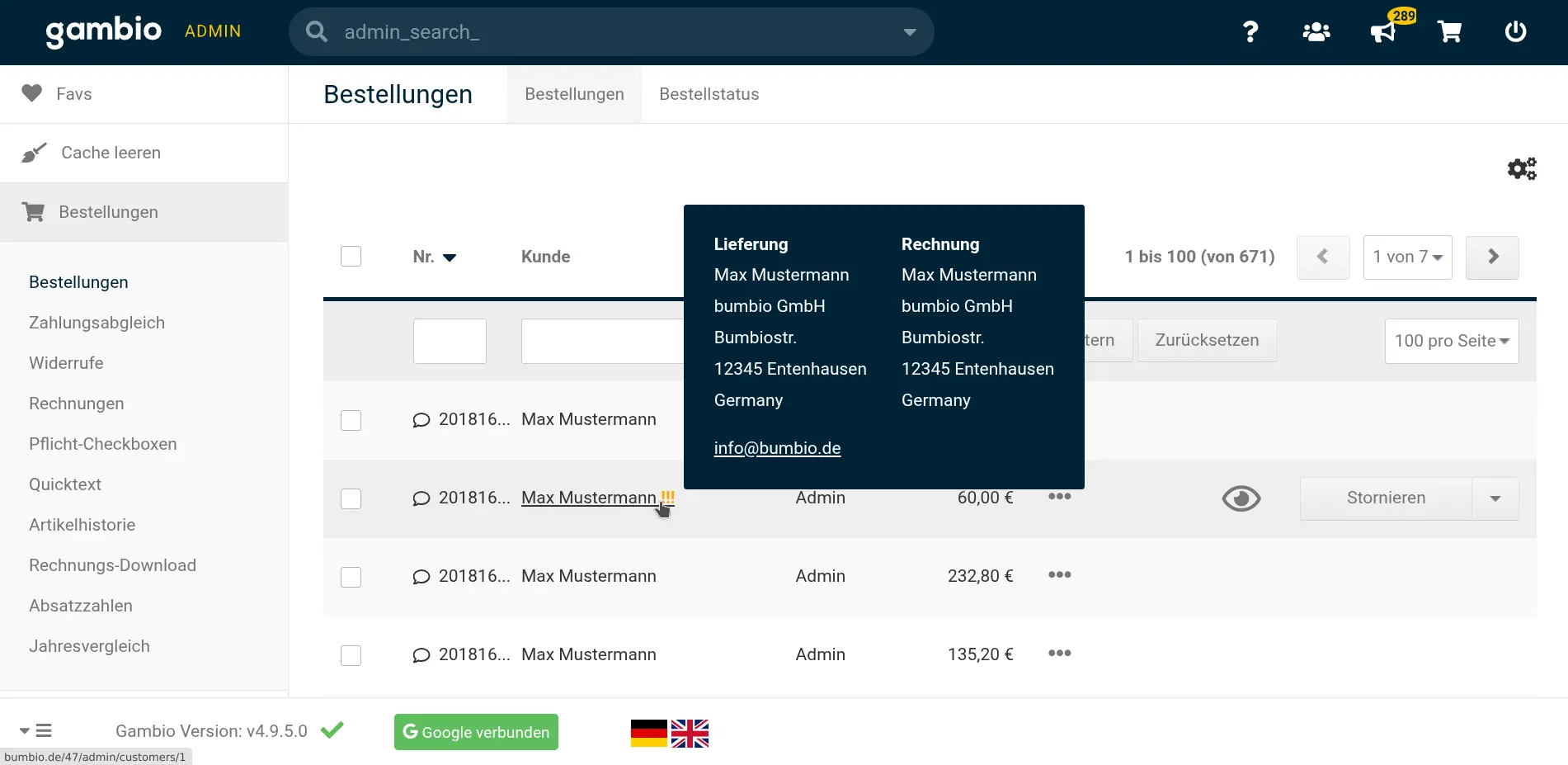
Task: Open Jahresvergleich in sidebar
Action: tap(89, 646)
